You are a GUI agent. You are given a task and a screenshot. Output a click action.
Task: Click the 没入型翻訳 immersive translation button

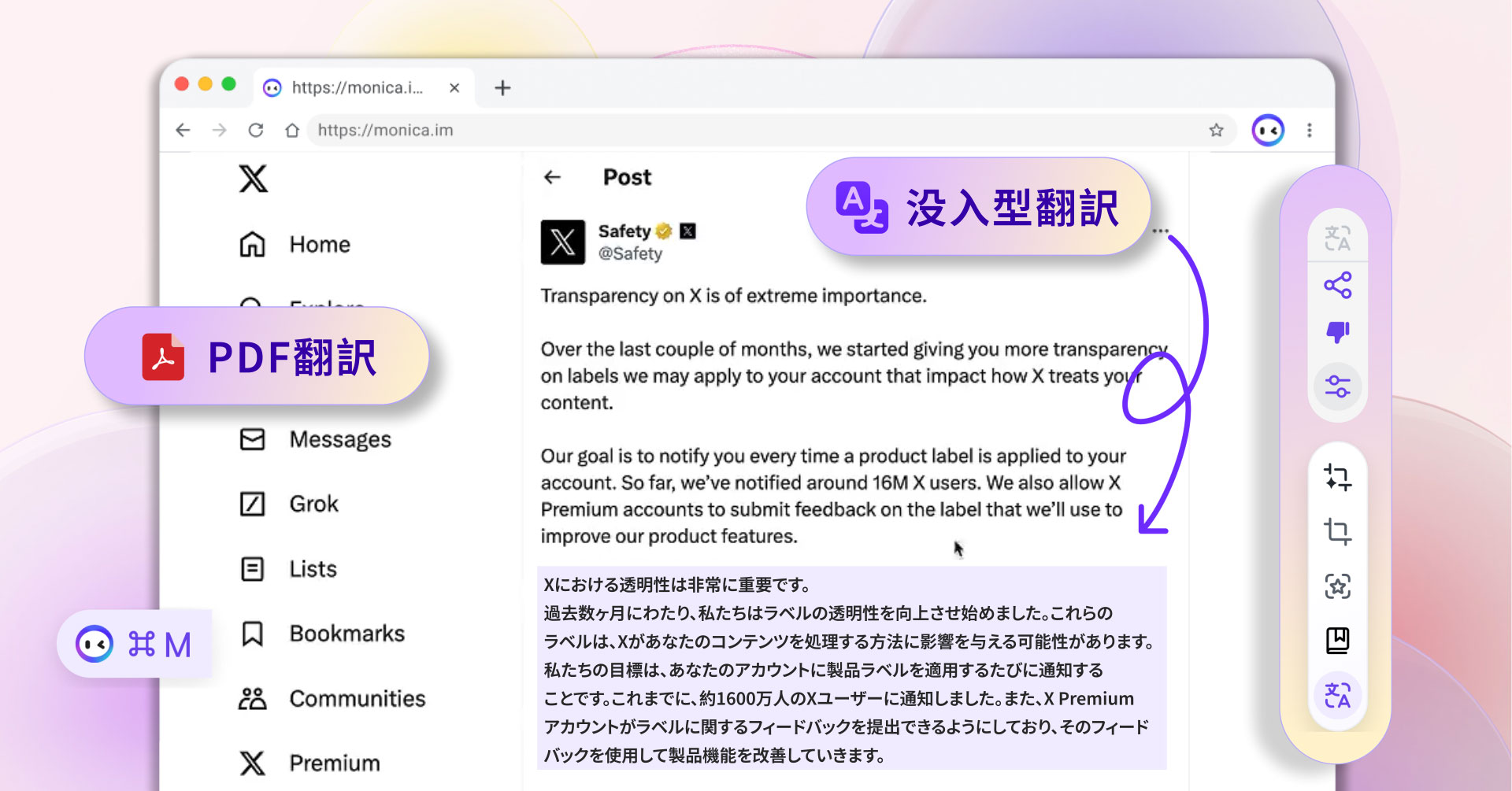pyautogui.click(x=978, y=208)
